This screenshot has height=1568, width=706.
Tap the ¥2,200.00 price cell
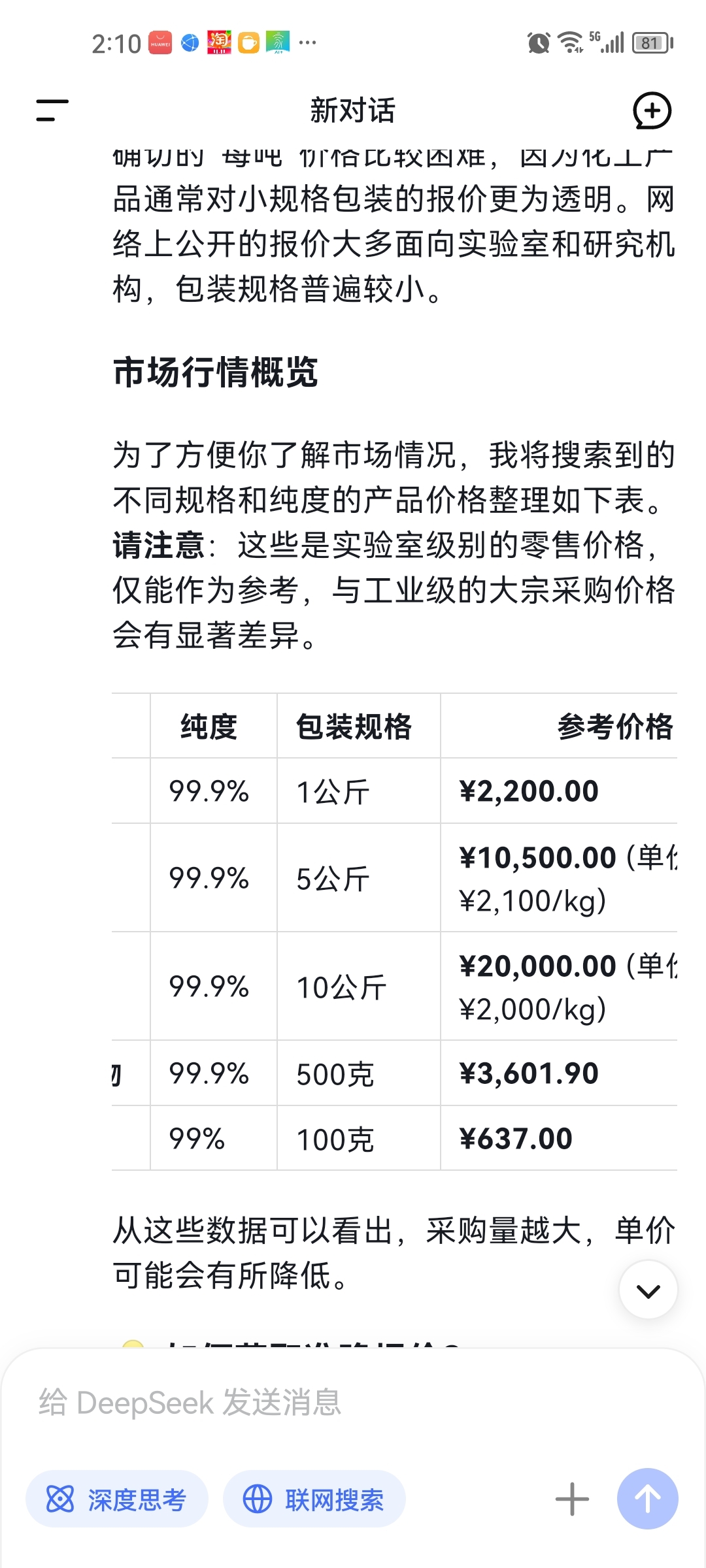(529, 791)
